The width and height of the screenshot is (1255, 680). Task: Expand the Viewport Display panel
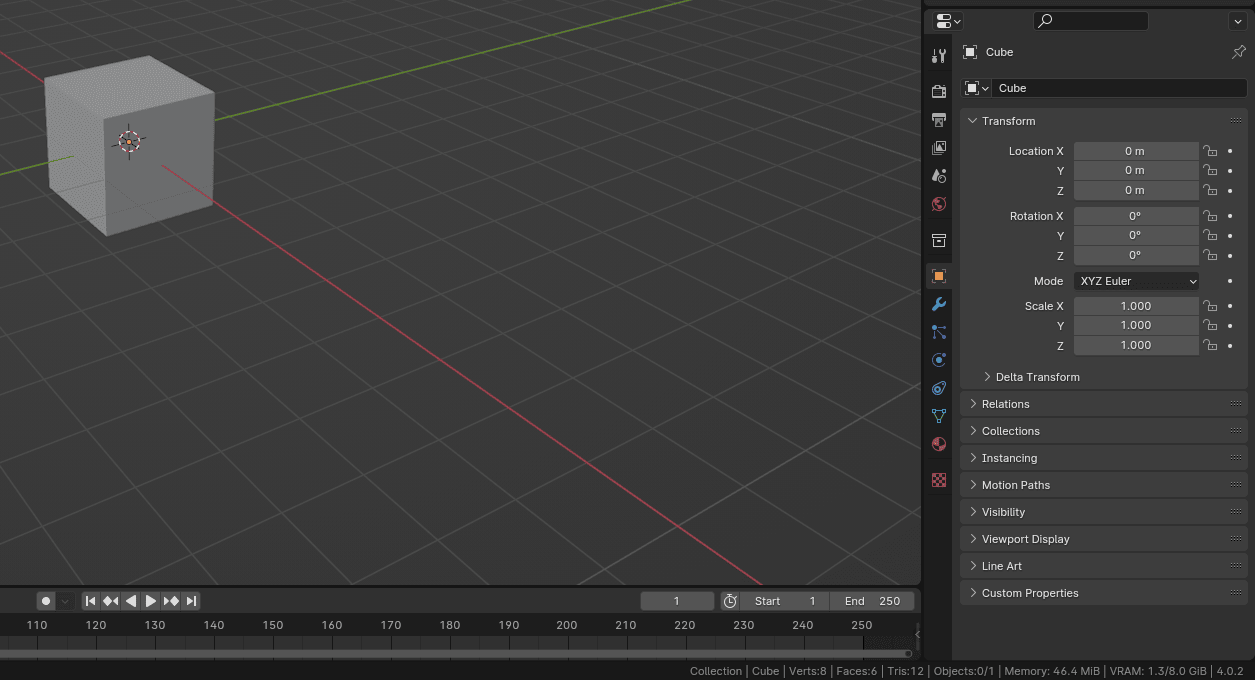click(1025, 539)
